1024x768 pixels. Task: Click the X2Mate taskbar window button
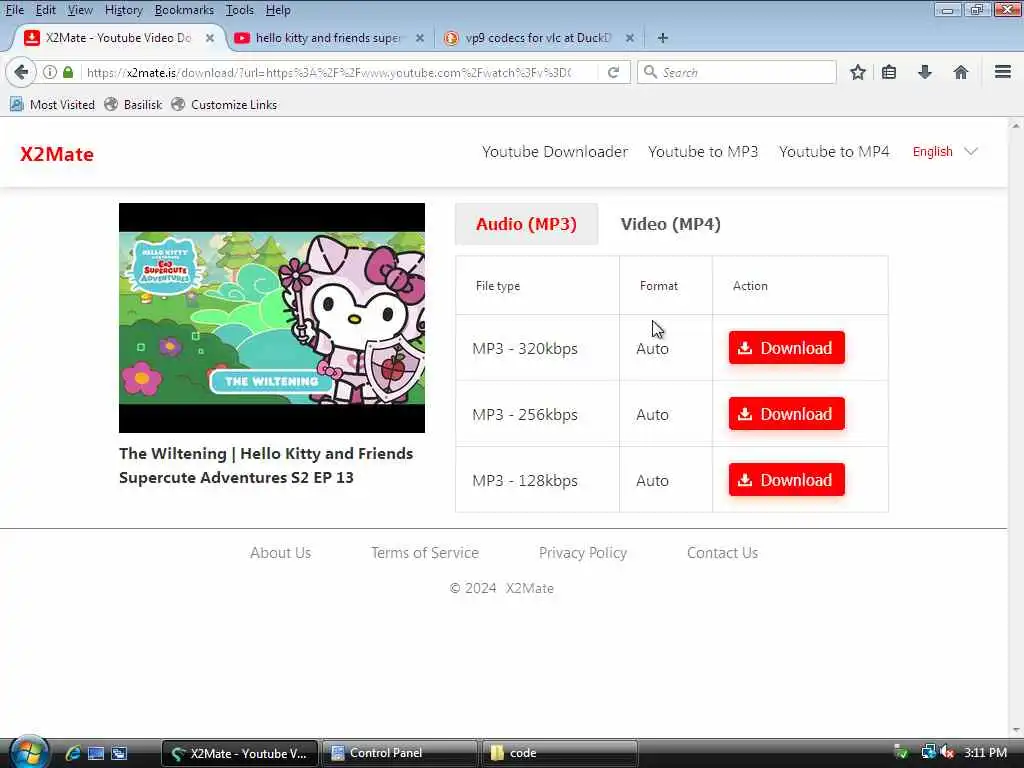point(240,753)
